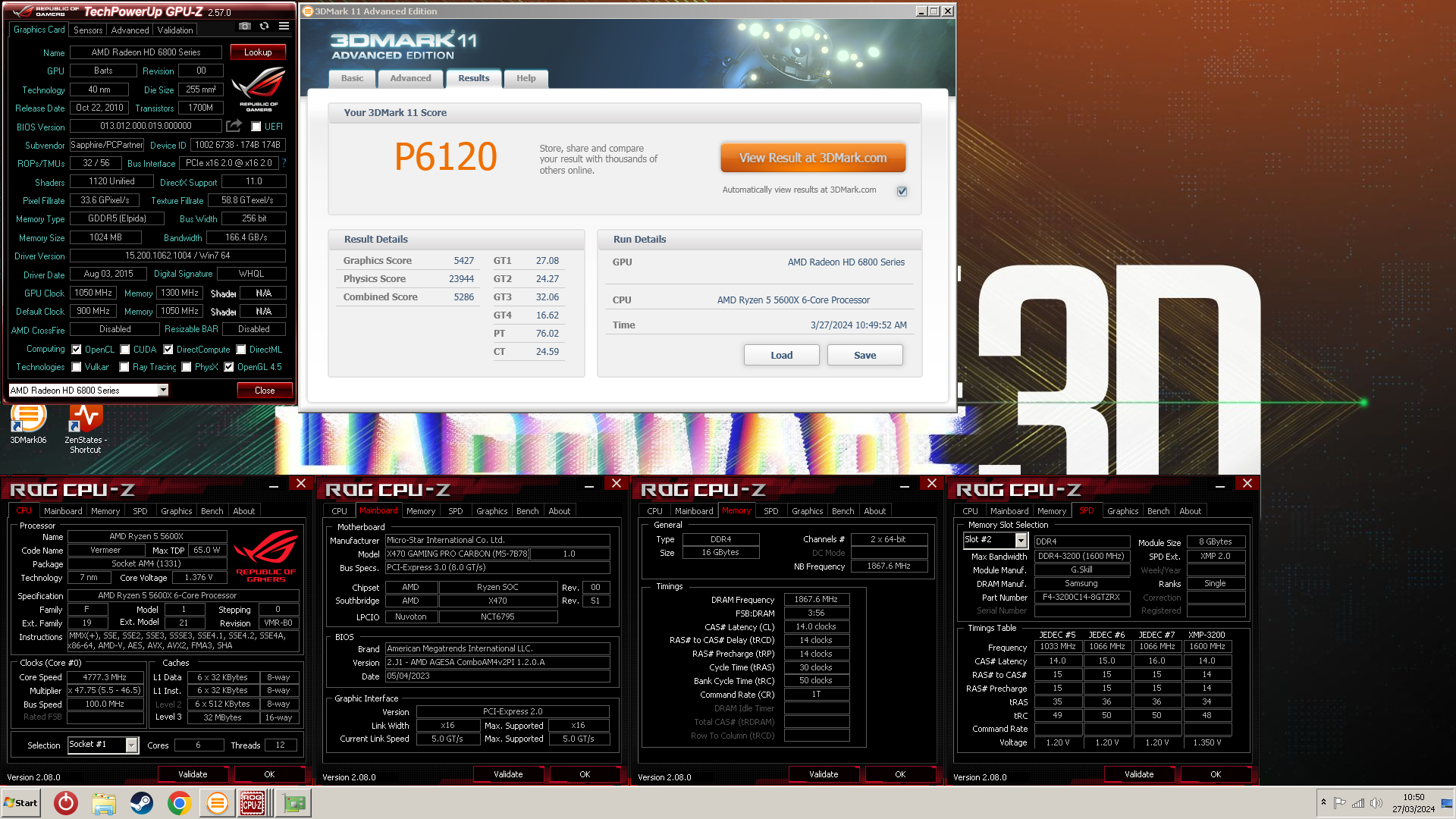Click the Graphics Score value 5427

point(463,261)
